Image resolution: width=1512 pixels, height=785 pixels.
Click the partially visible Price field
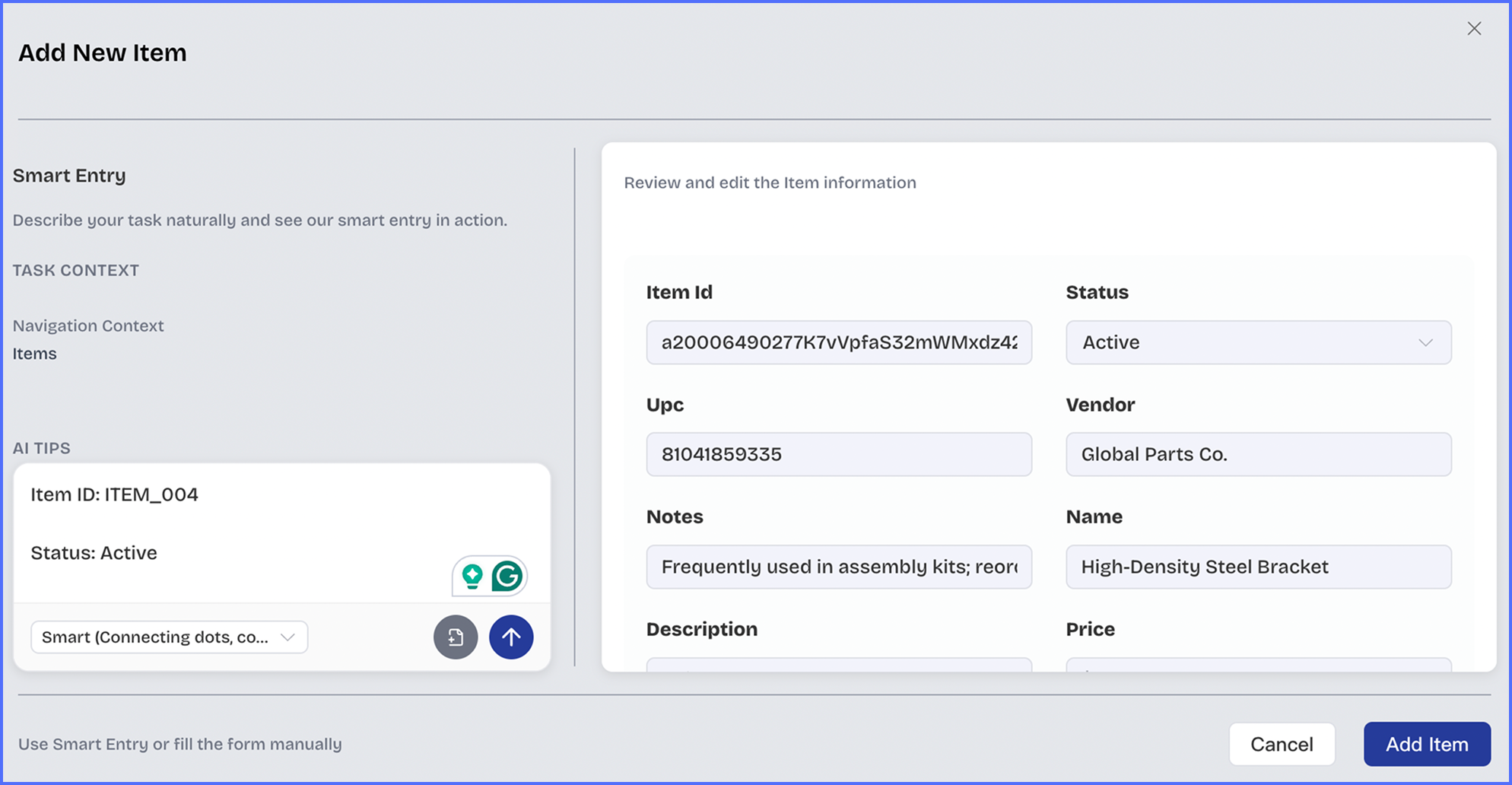(1258, 665)
